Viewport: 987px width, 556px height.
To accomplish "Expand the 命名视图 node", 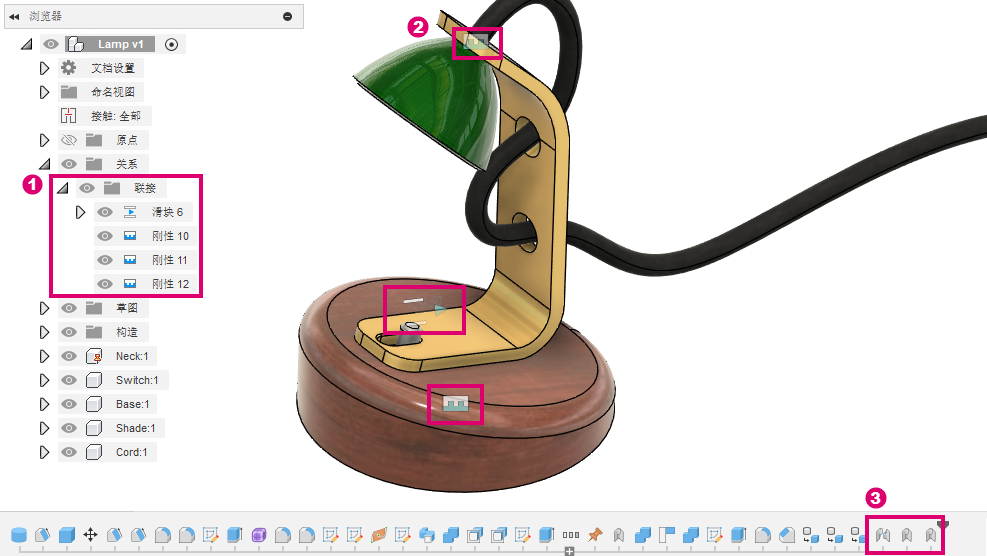I will click(44, 92).
